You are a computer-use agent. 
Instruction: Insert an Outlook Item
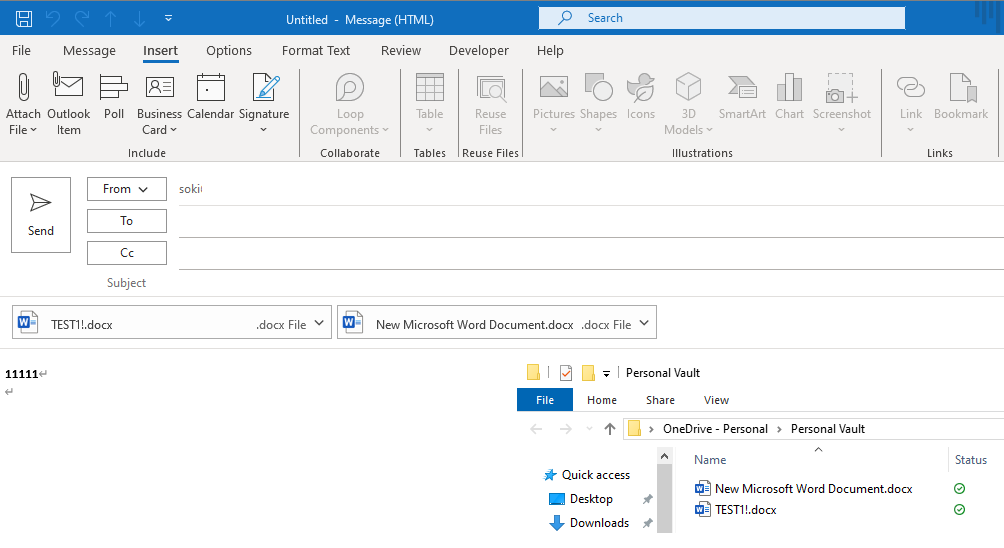point(69,104)
